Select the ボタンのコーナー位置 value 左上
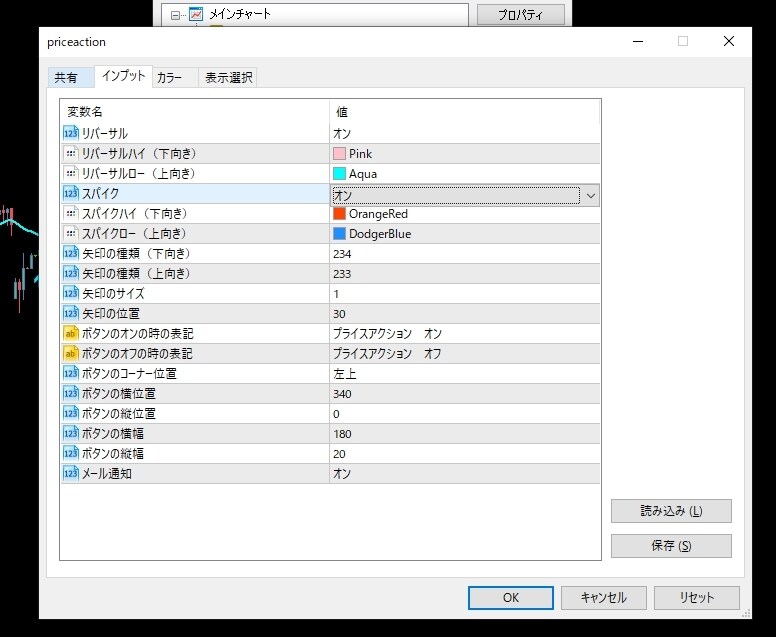The image size is (776, 637). coord(344,374)
